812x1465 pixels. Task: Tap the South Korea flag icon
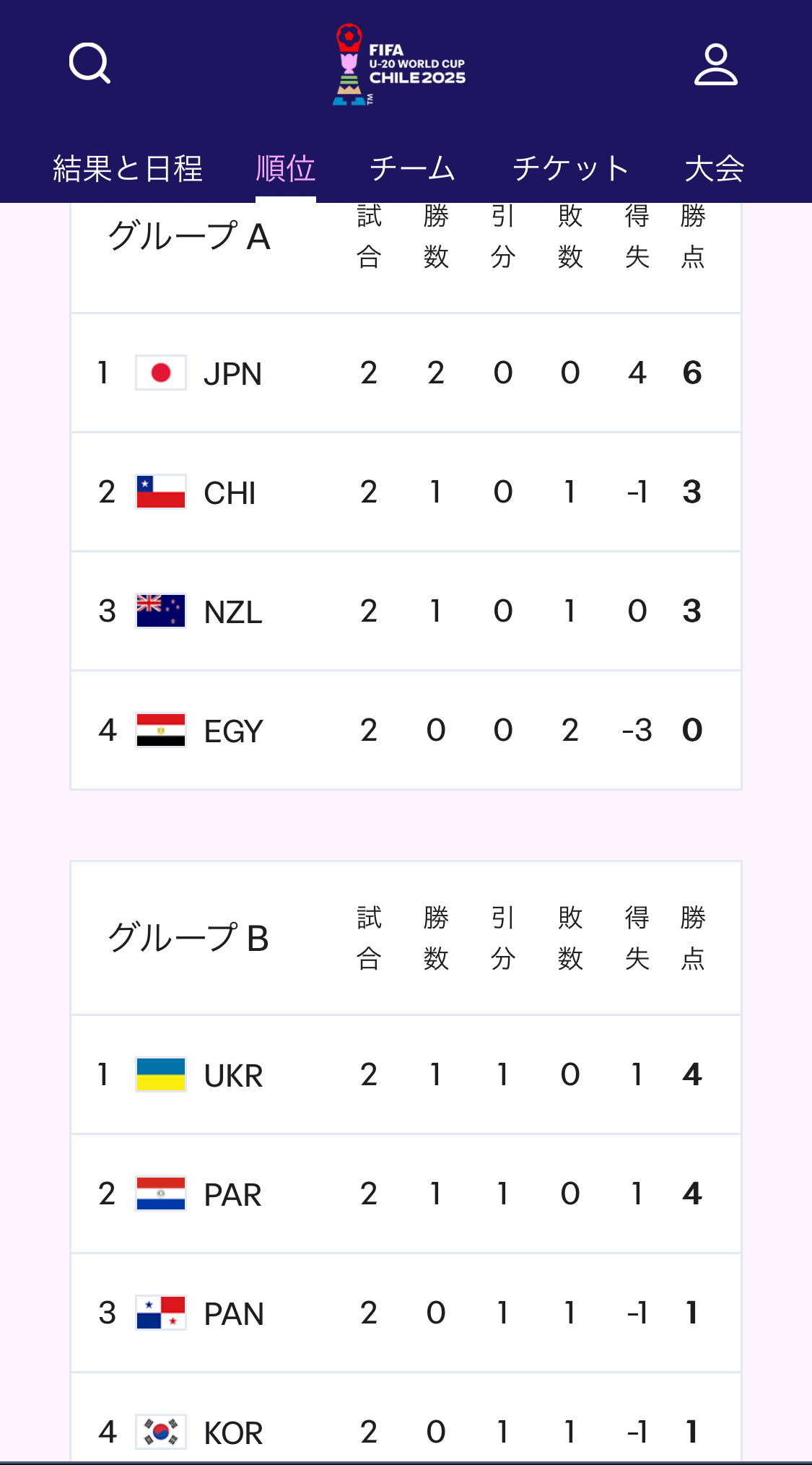pos(161,1432)
